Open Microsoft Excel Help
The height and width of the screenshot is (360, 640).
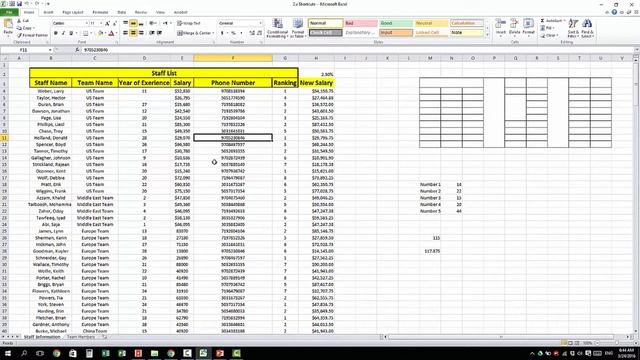point(614,12)
